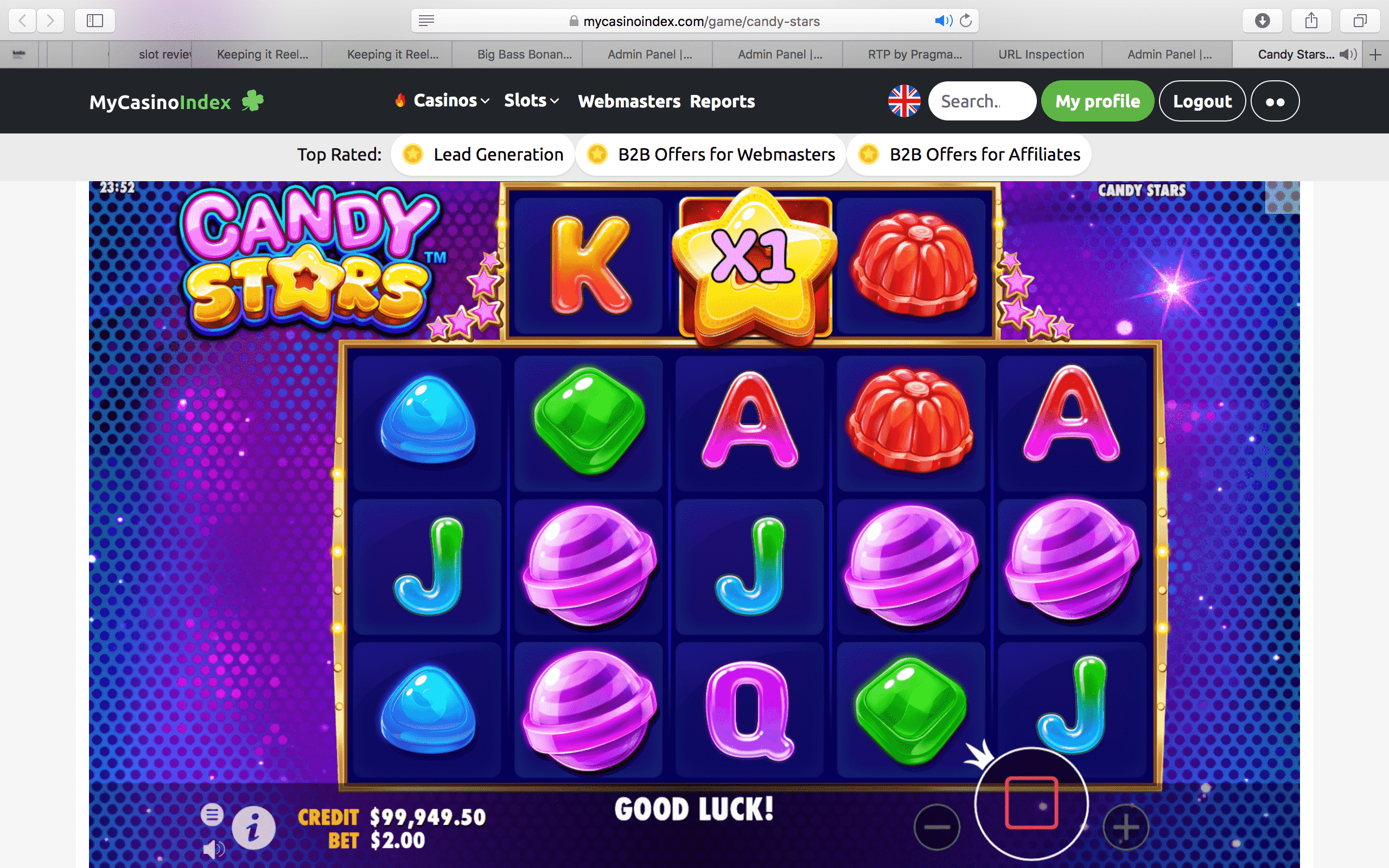Open the Reports menu item
The width and height of the screenshot is (1389, 868).
[722, 101]
